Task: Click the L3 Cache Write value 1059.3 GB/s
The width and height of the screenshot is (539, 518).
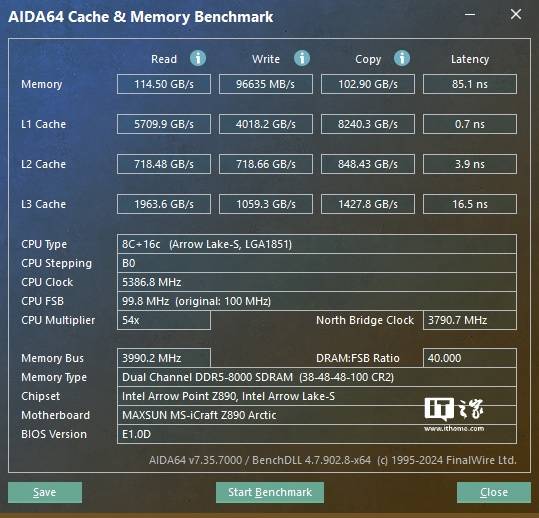Action: 266,204
